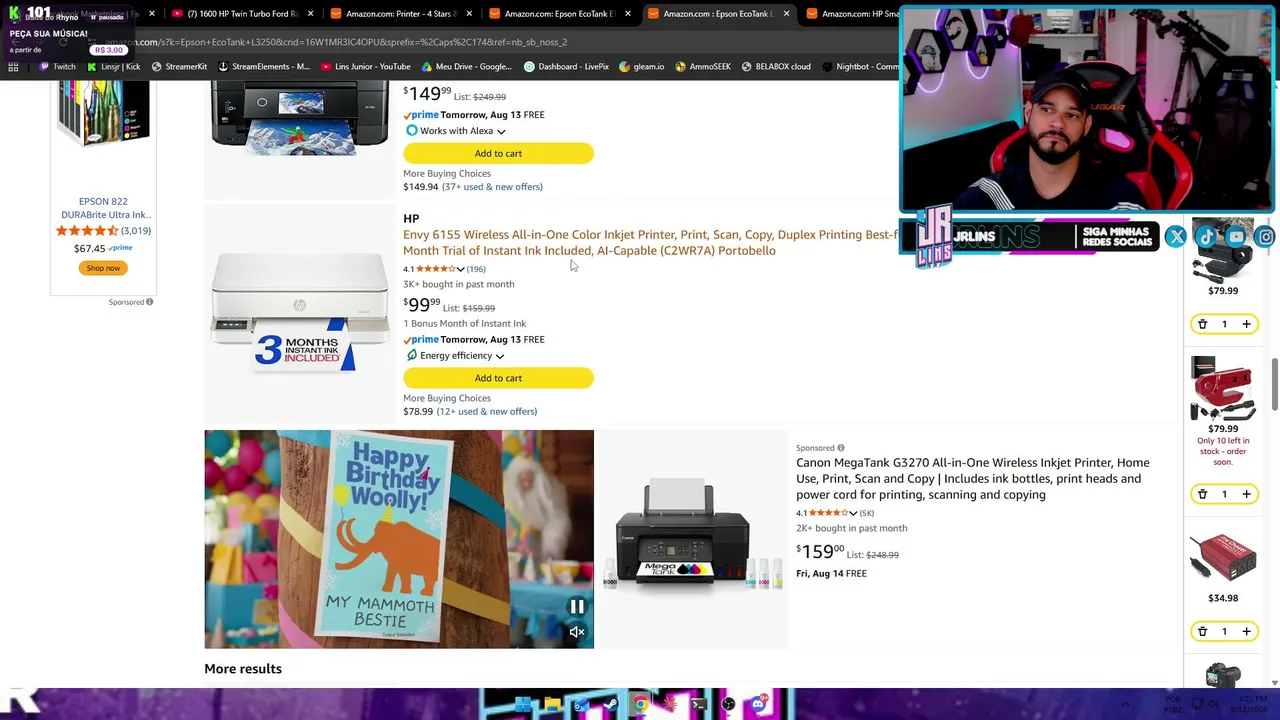Open Canon MegaTank rating breakdown chevron
1280x720 pixels.
(x=853, y=513)
